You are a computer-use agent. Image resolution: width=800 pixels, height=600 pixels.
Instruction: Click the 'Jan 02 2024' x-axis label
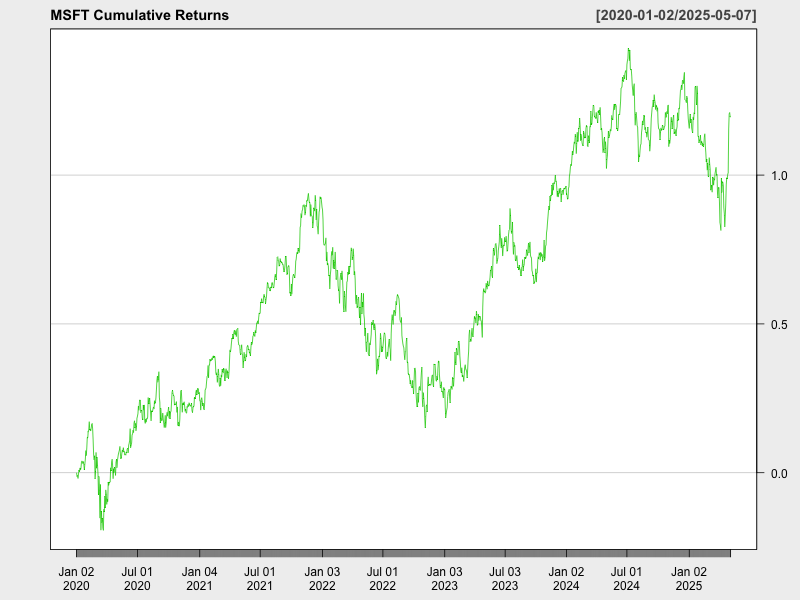tap(566, 579)
